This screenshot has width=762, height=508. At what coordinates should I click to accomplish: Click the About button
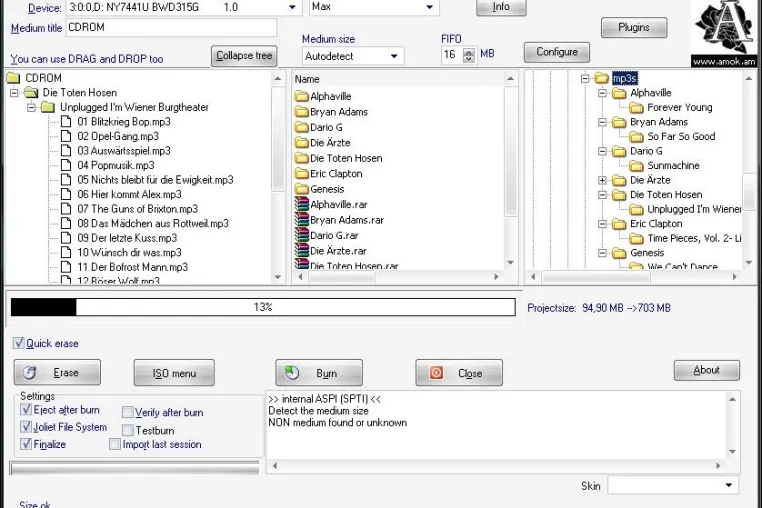[x=707, y=370]
